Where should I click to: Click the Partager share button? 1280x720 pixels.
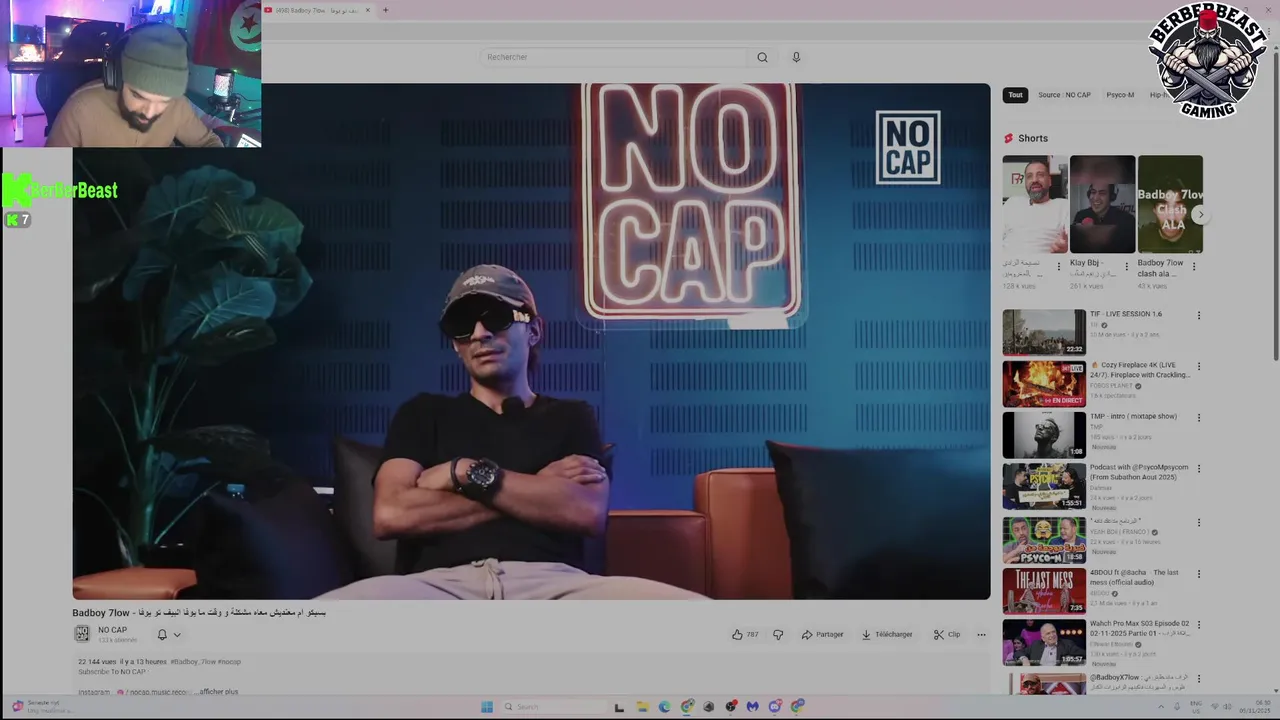(822, 634)
